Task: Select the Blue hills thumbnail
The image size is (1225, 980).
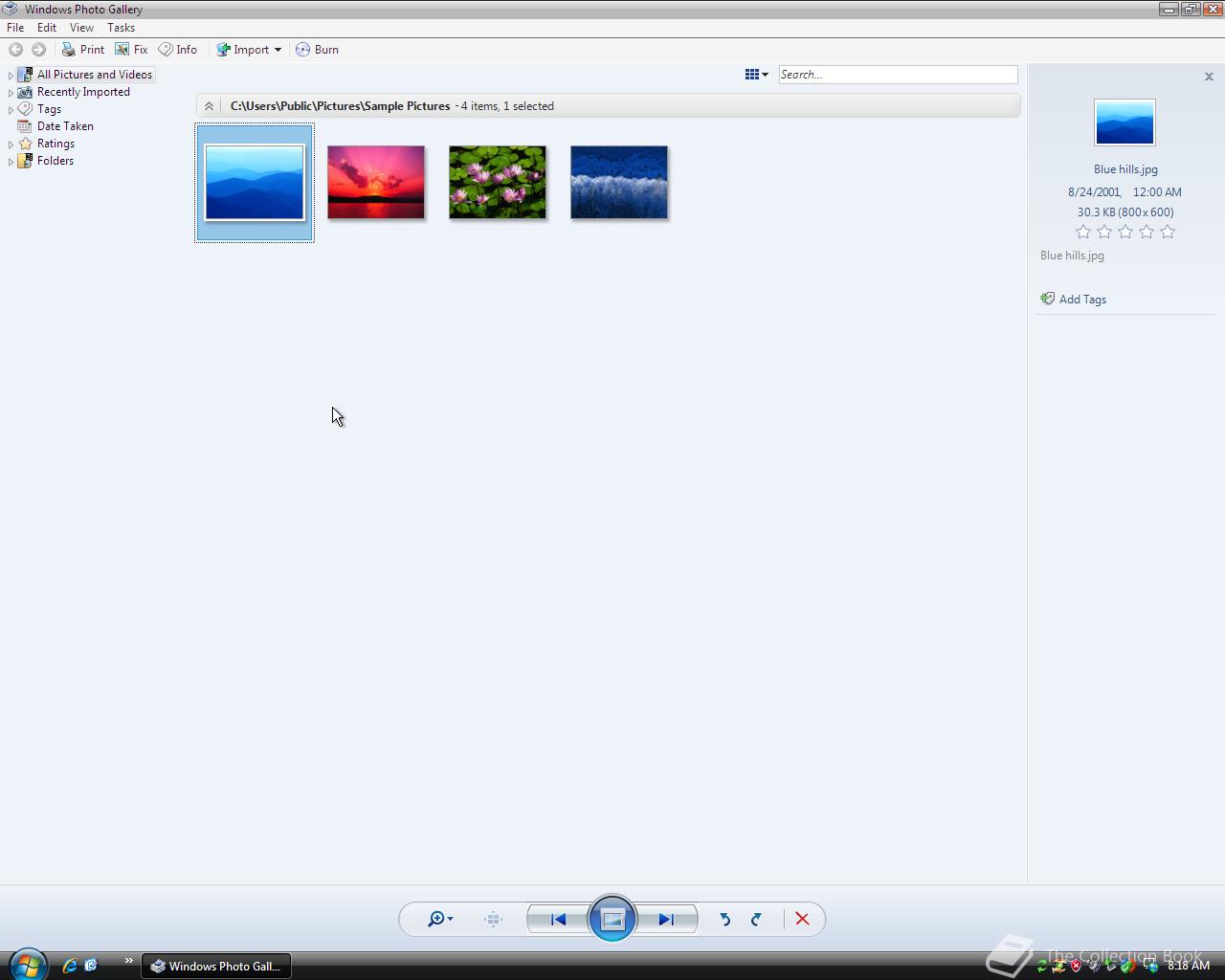Action: [x=255, y=183]
